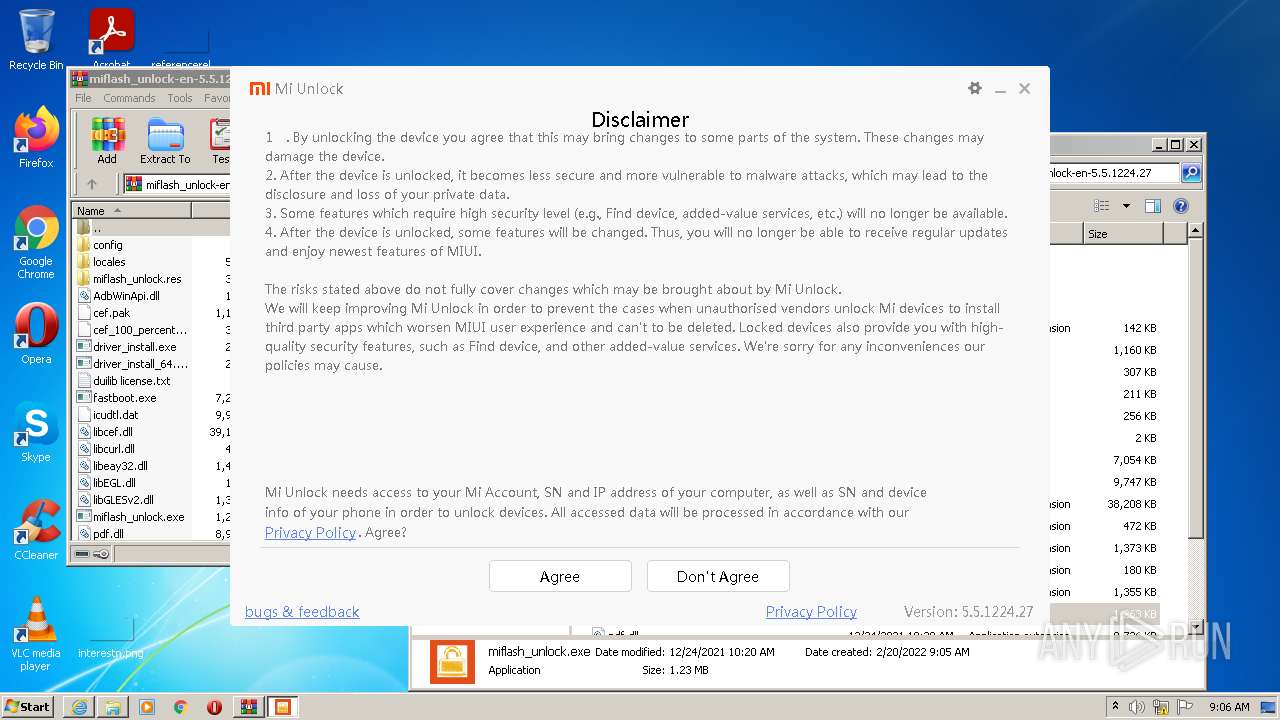Select libEGL.dll in WinRAR list
This screenshot has height=720, width=1280.
(x=114, y=482)
